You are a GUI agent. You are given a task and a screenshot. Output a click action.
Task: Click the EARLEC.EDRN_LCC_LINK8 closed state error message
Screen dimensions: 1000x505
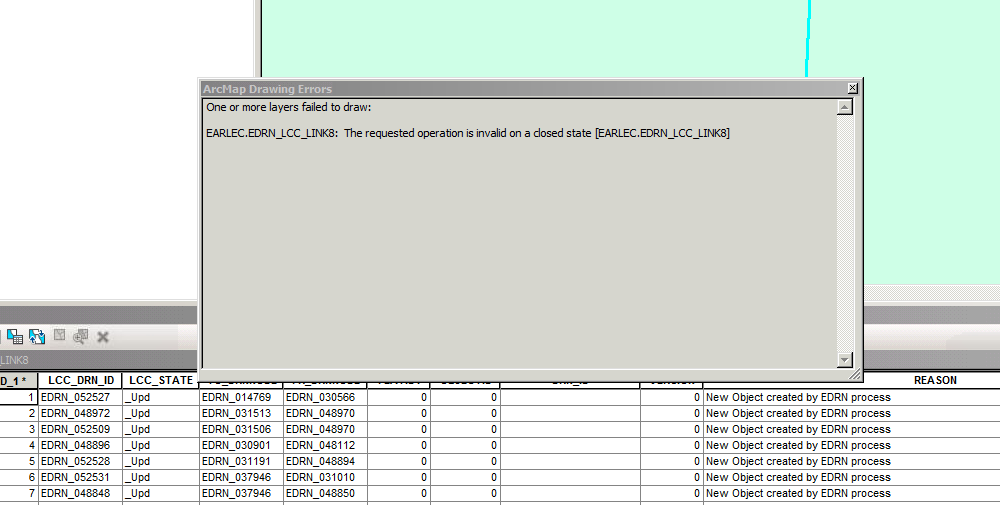pyautogui.click(x=467, y=133)
